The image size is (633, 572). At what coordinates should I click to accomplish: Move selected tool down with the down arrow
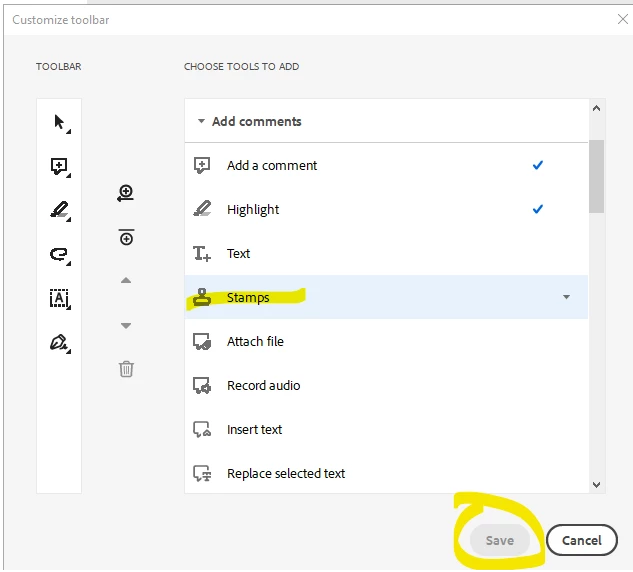[126, 325]
